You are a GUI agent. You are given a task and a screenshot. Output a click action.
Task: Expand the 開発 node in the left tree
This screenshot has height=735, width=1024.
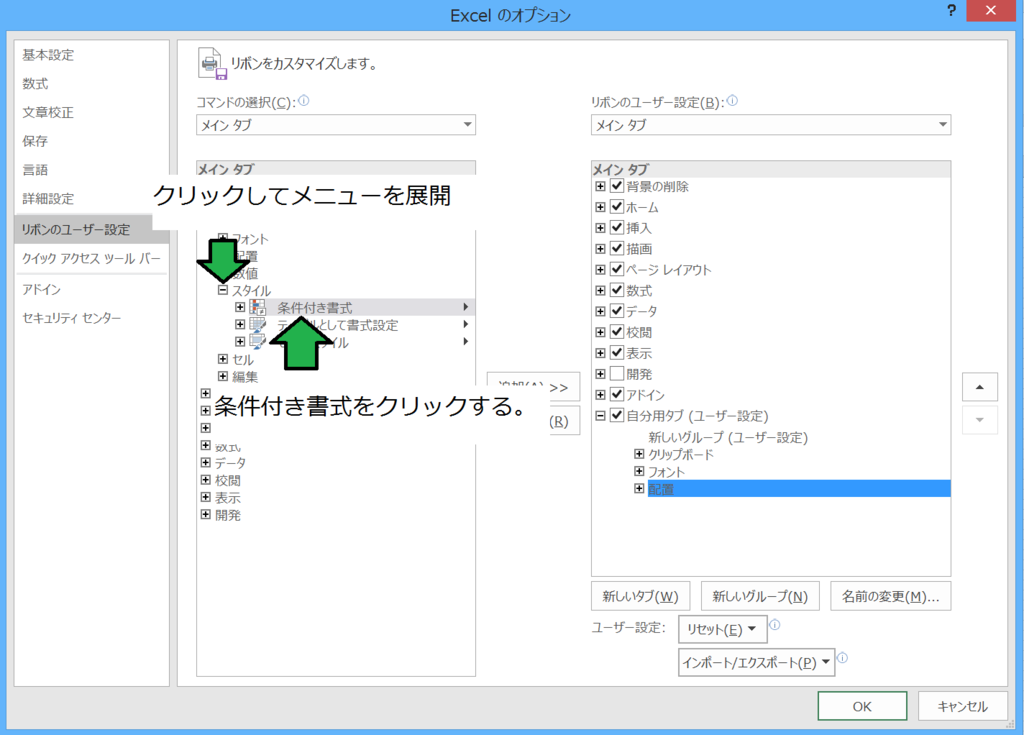(x=206, y=514)
